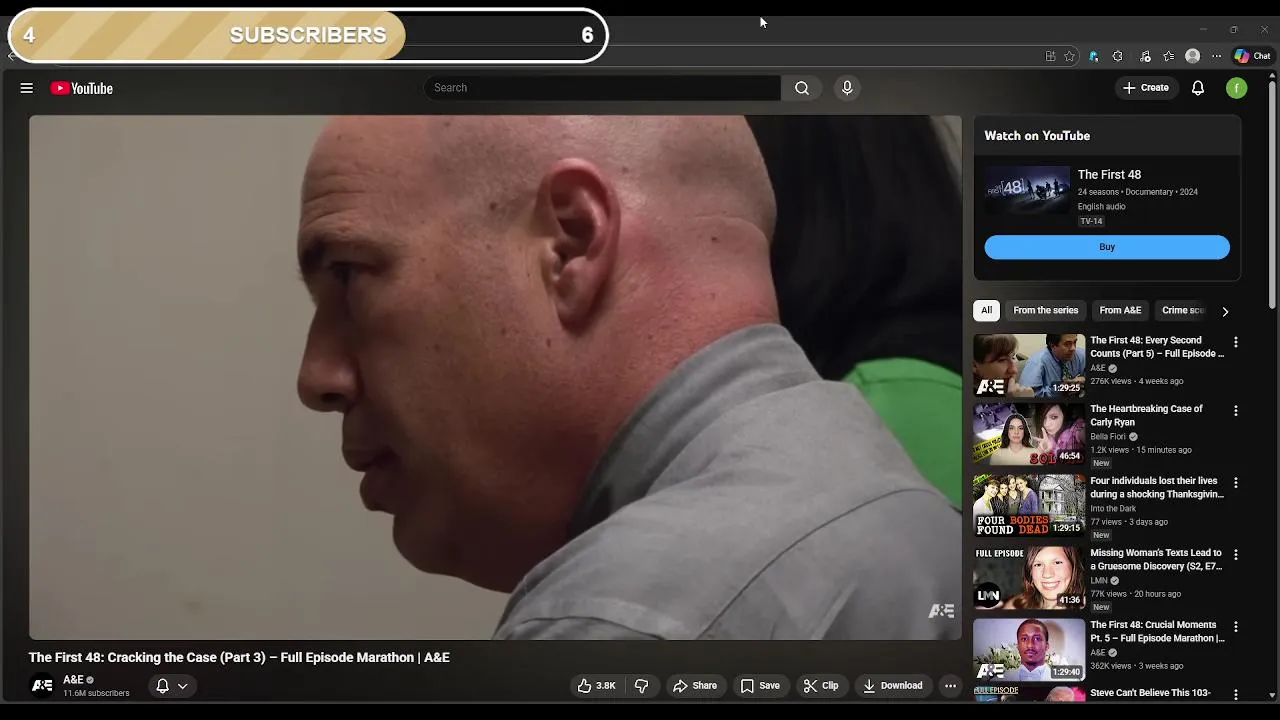
Task: Click the pinned blue extension icon
Action: 1094,56
